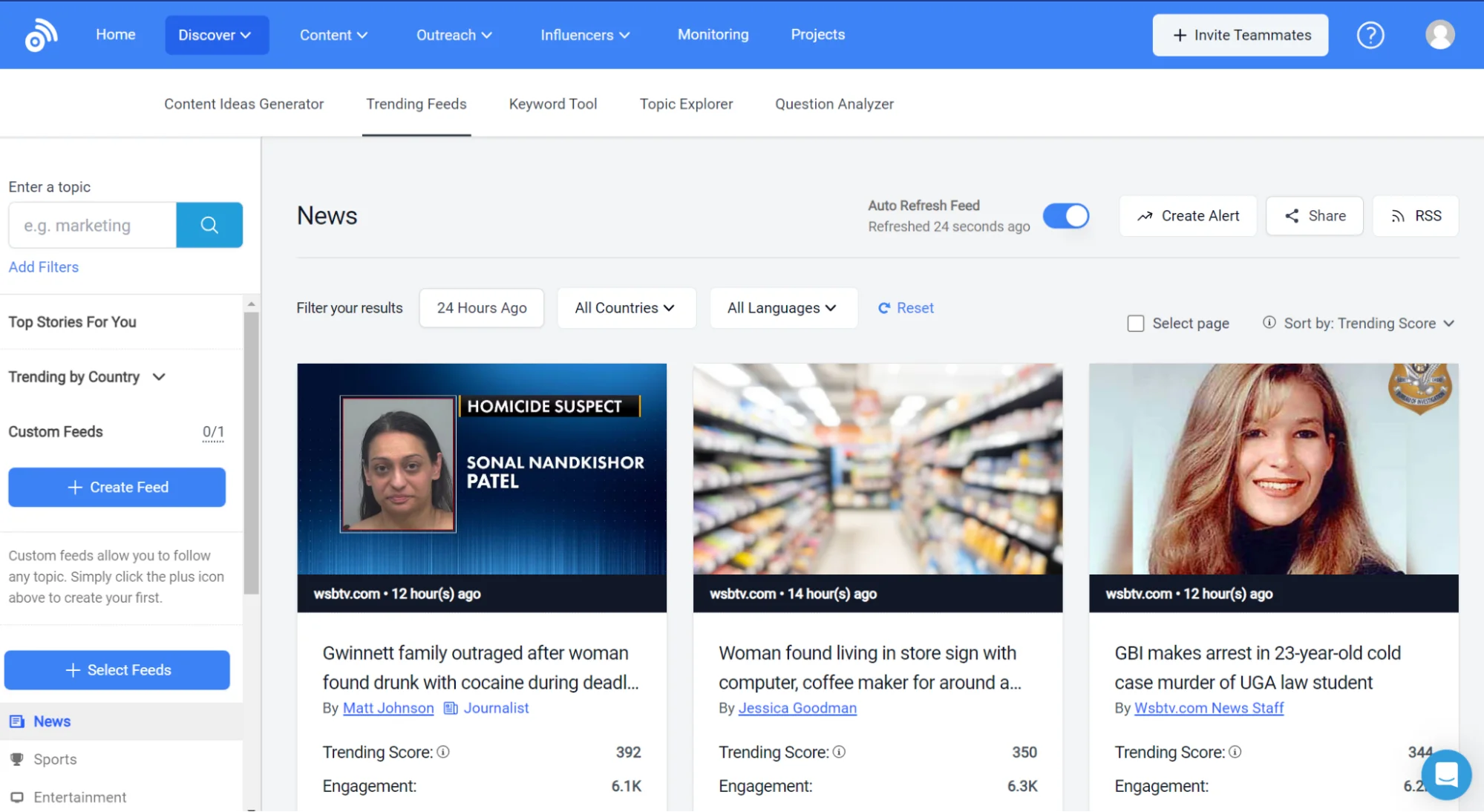Open the Monitoring nav item

coord(713,34)
